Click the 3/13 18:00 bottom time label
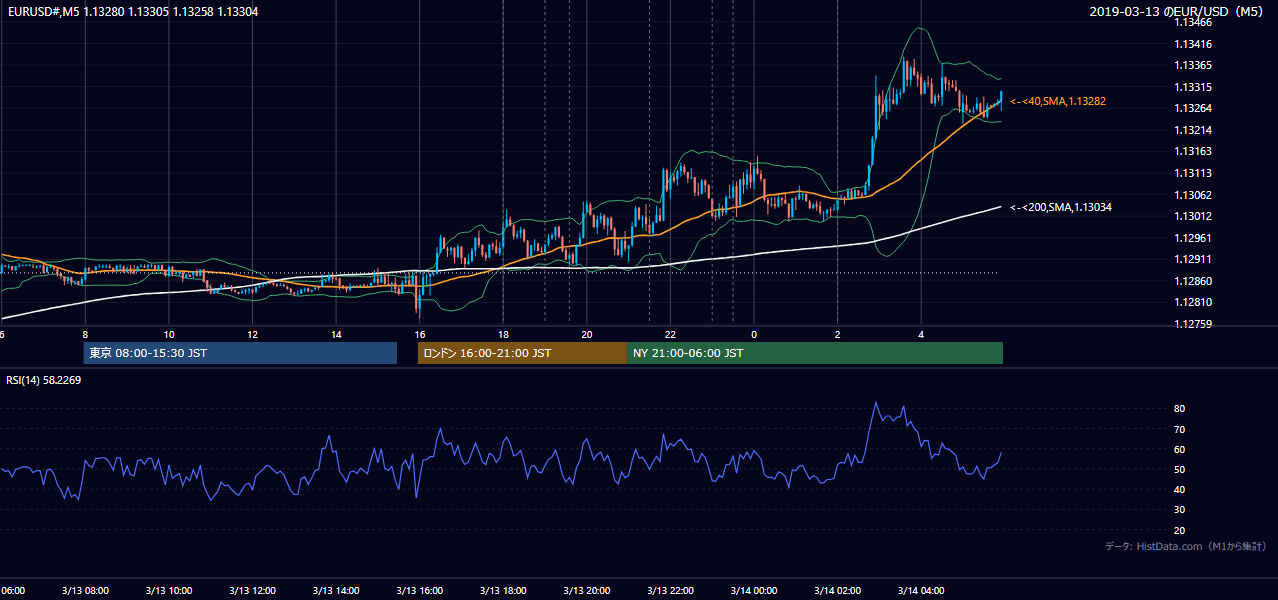 (x=503, y=590)
